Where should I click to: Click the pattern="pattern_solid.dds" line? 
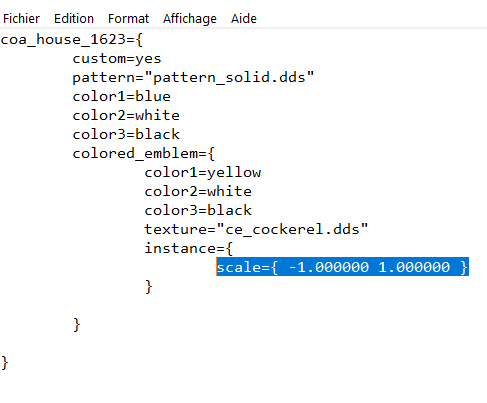pyautogui.click(x=193, y=78)
